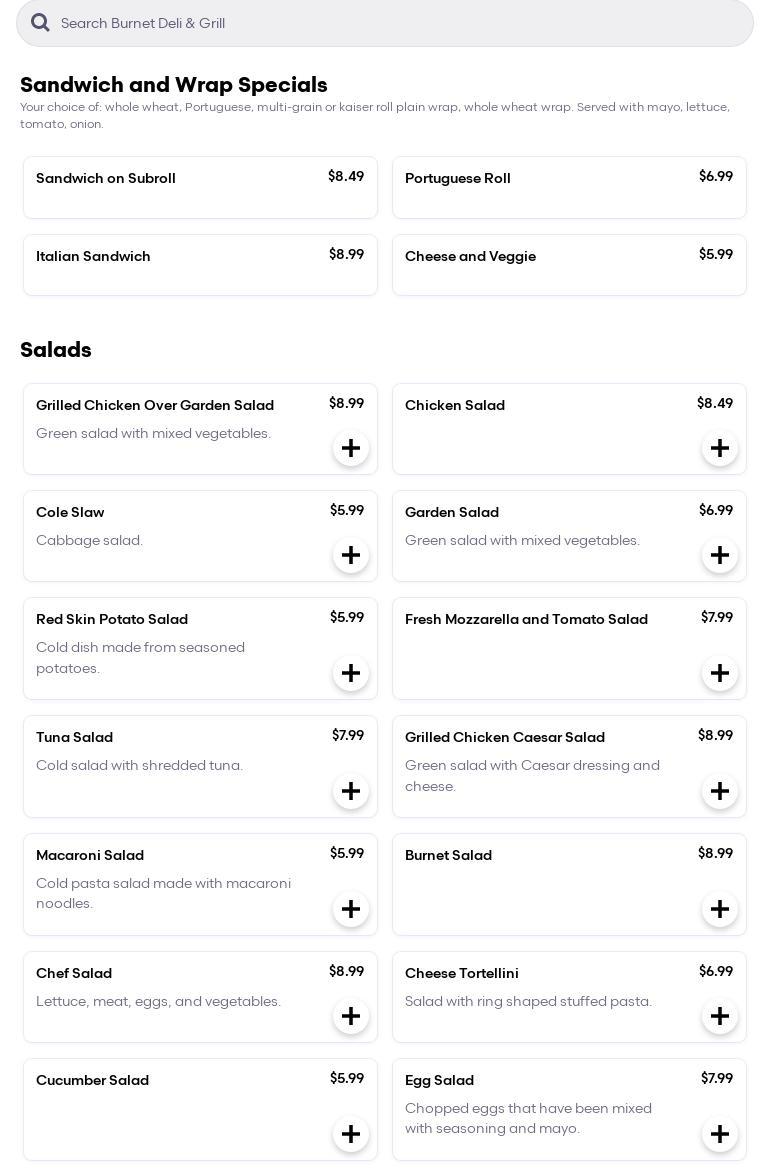770x1176 pixels.
Task: Click the search magnifier icon
Action: [40, 23]
